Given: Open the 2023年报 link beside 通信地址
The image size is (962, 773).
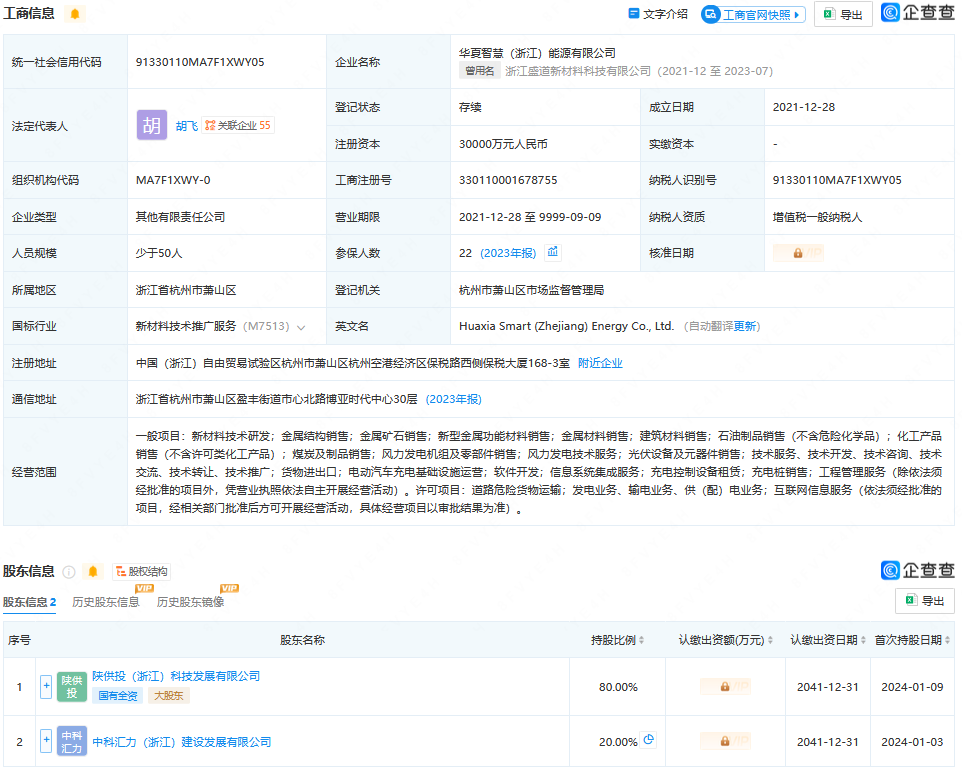Looking at the screenshot, I should pos(453,399).
